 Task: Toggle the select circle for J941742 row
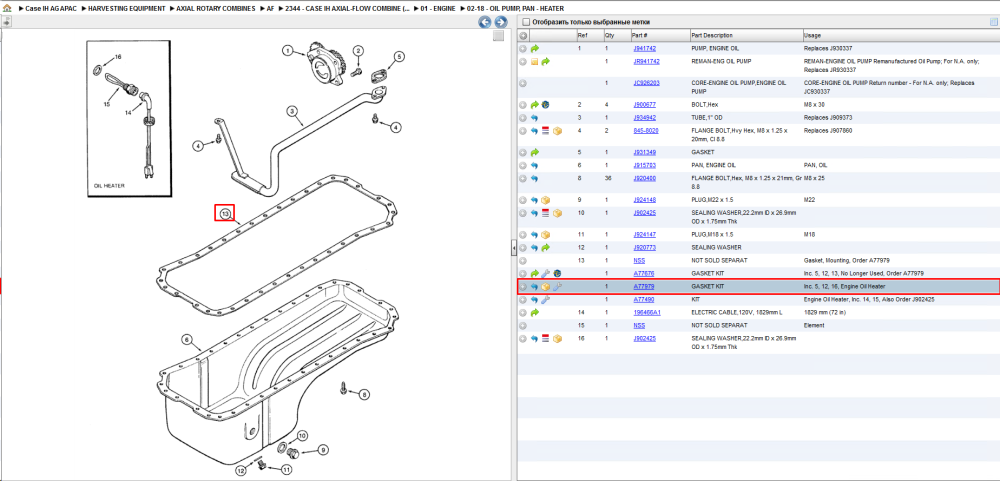(523, 48)
